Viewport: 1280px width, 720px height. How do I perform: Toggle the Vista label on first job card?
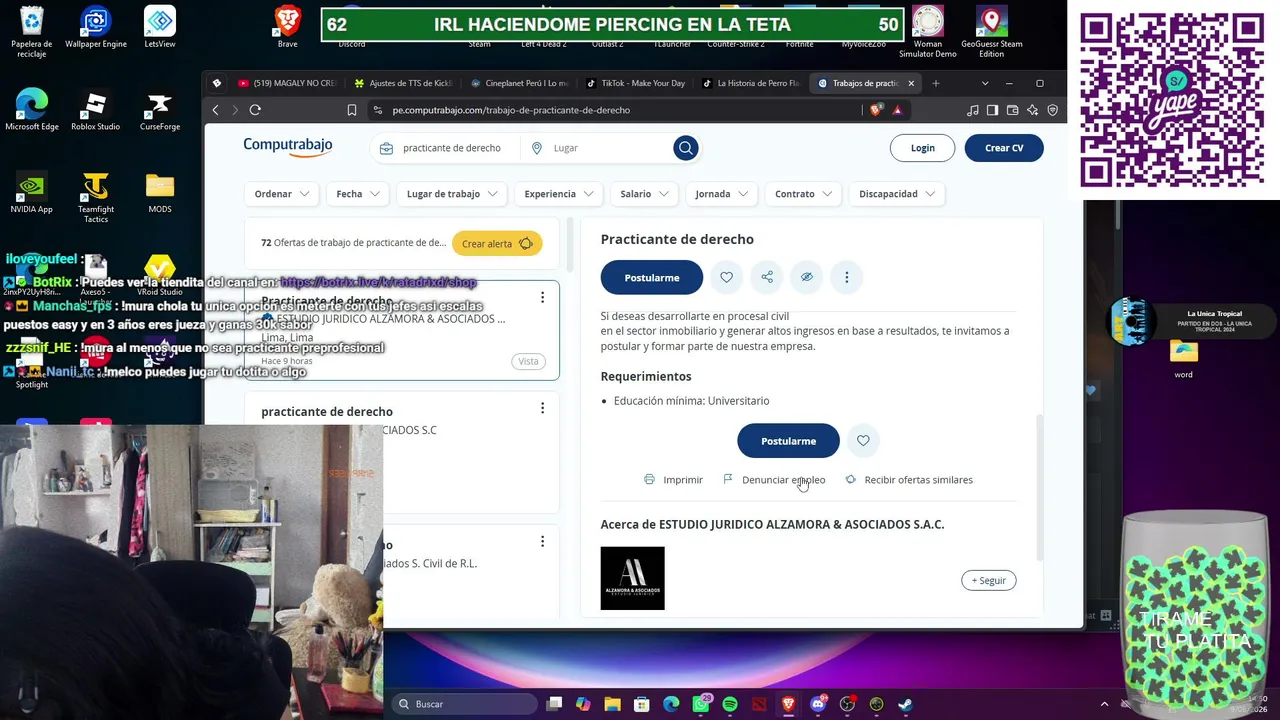coord(528,361)
